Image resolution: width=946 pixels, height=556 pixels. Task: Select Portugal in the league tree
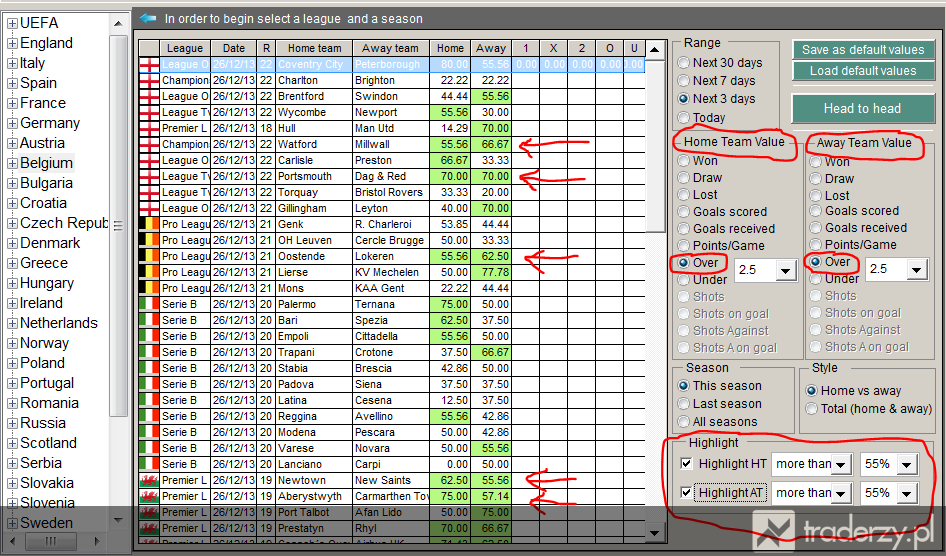pos(47,383)
